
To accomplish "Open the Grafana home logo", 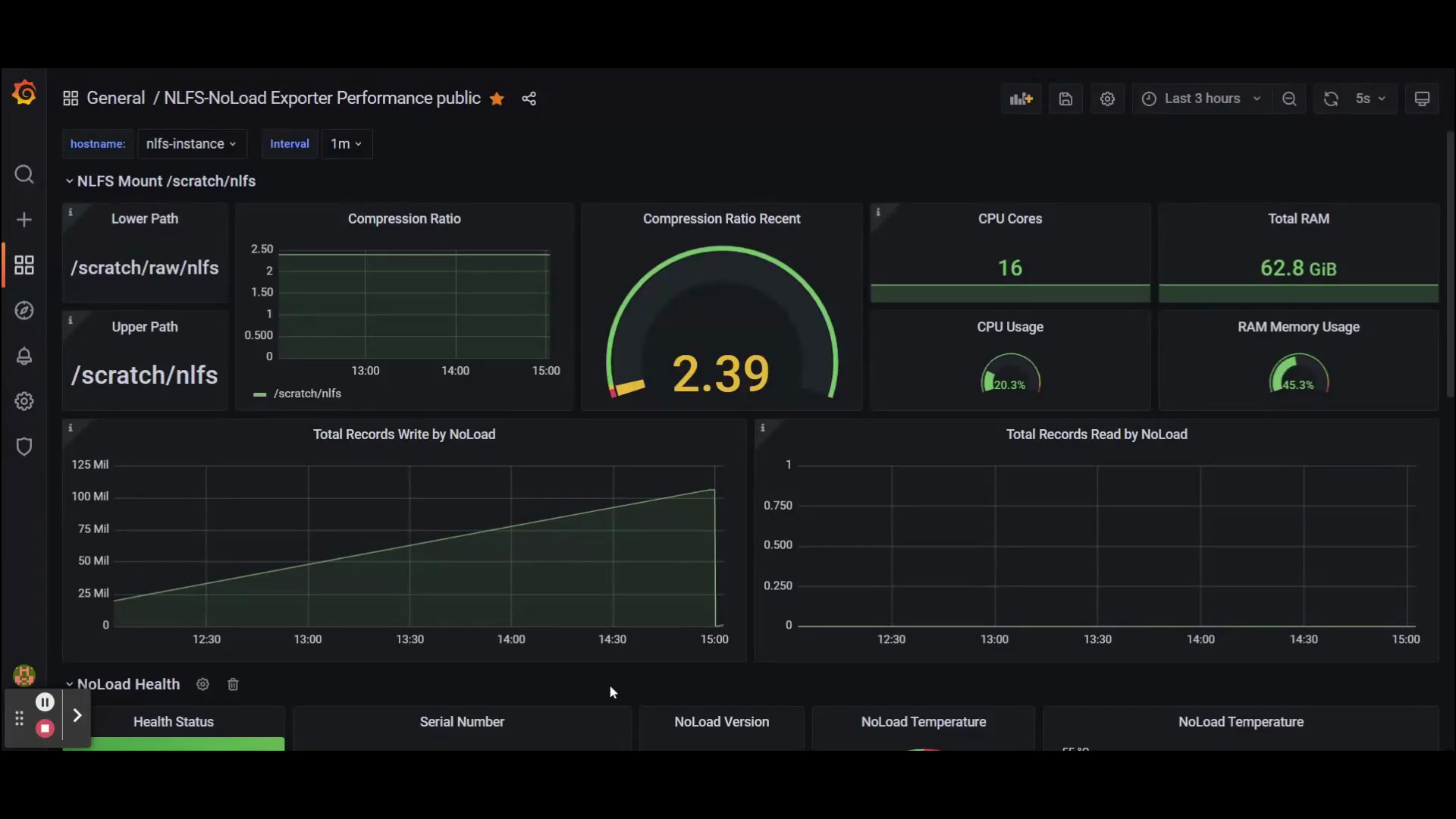I will [x=24, y=93].
